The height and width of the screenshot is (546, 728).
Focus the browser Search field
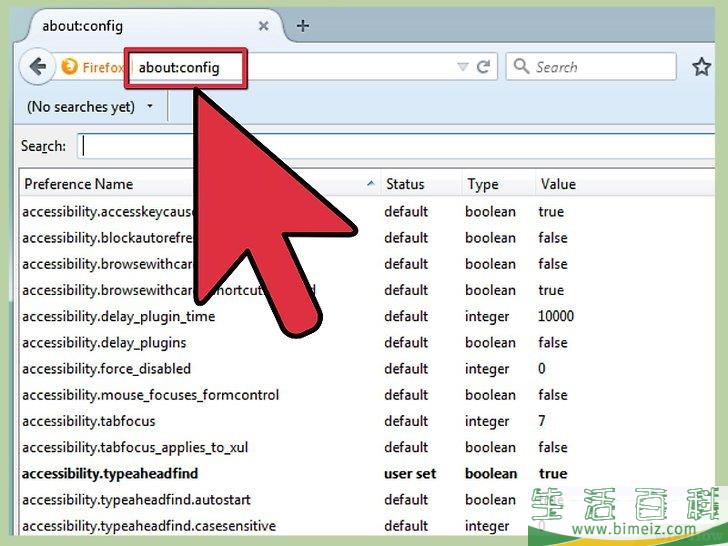pos(591,66)
